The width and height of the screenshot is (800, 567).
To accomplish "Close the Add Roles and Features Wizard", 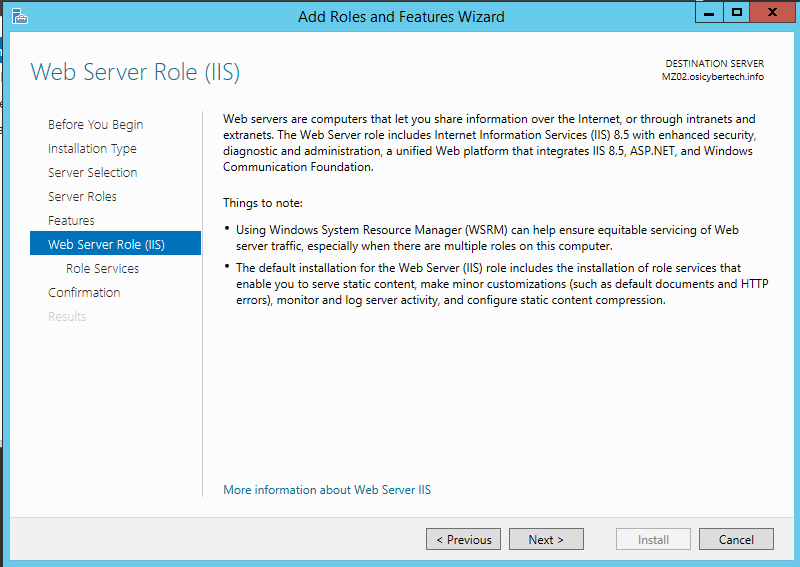I will pyautogui.click(x=772, y=13).
